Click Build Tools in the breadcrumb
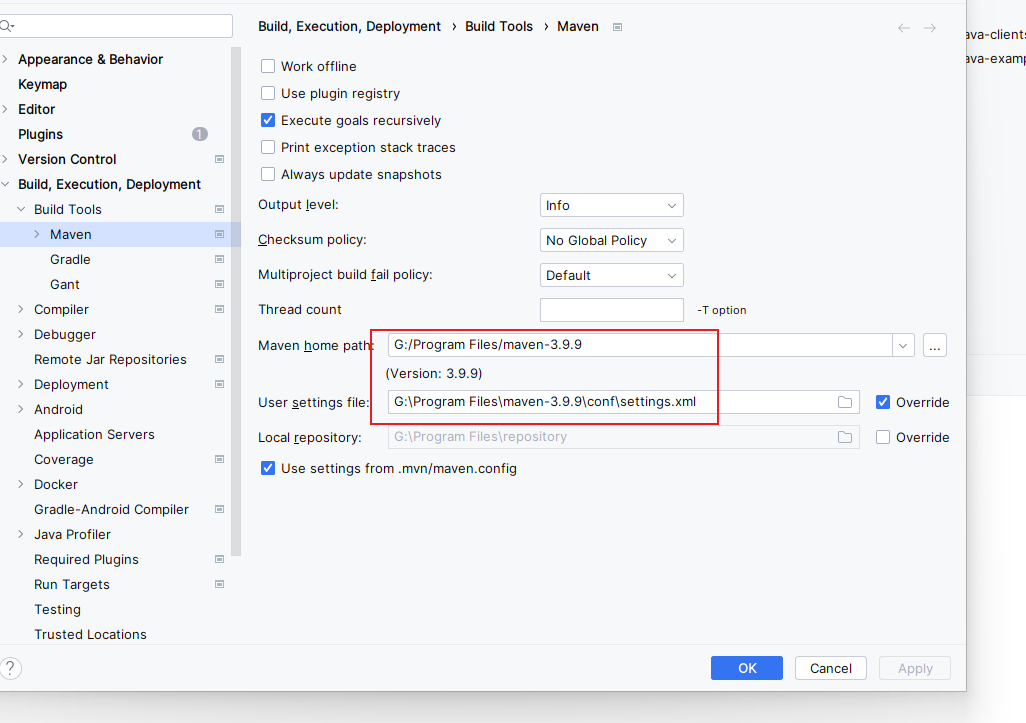The height and width of the screenshot is (723, 1026). (499, 26)
